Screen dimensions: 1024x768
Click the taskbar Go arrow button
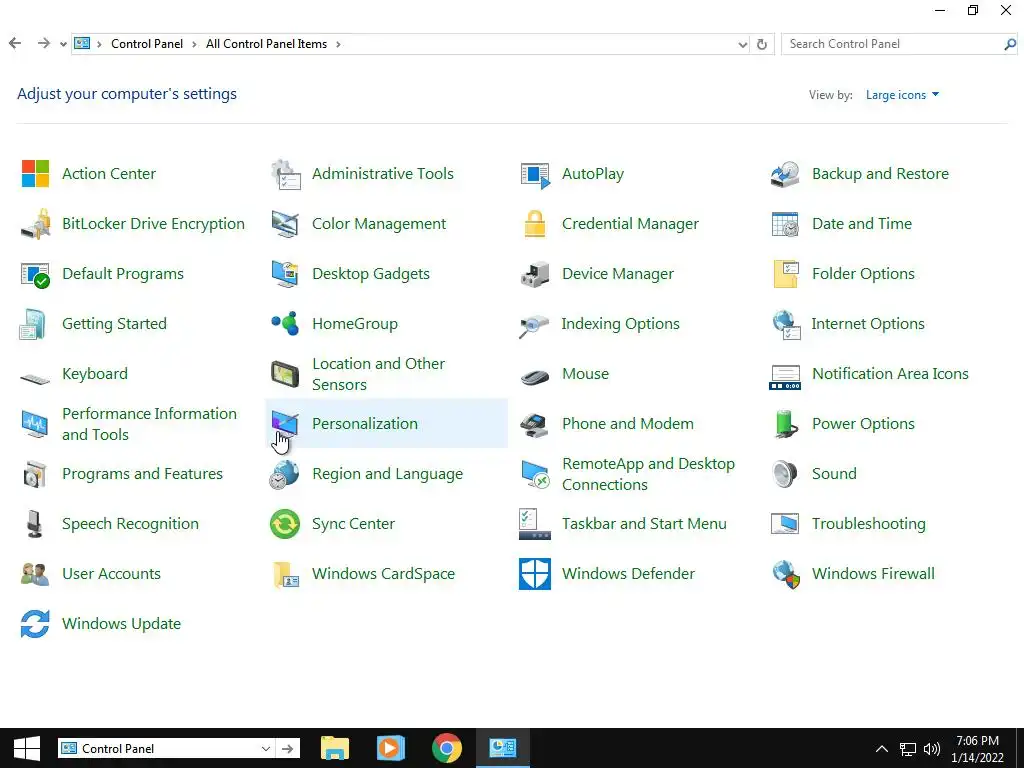tap(287, 749)
